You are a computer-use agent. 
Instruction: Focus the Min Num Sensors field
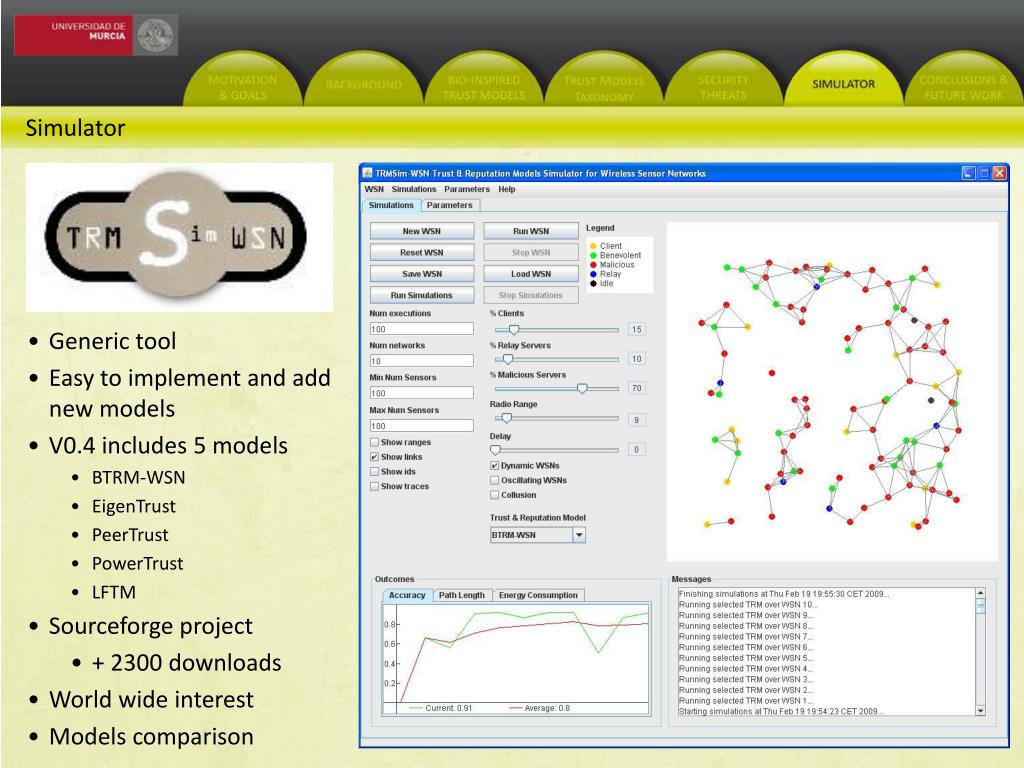422,393
